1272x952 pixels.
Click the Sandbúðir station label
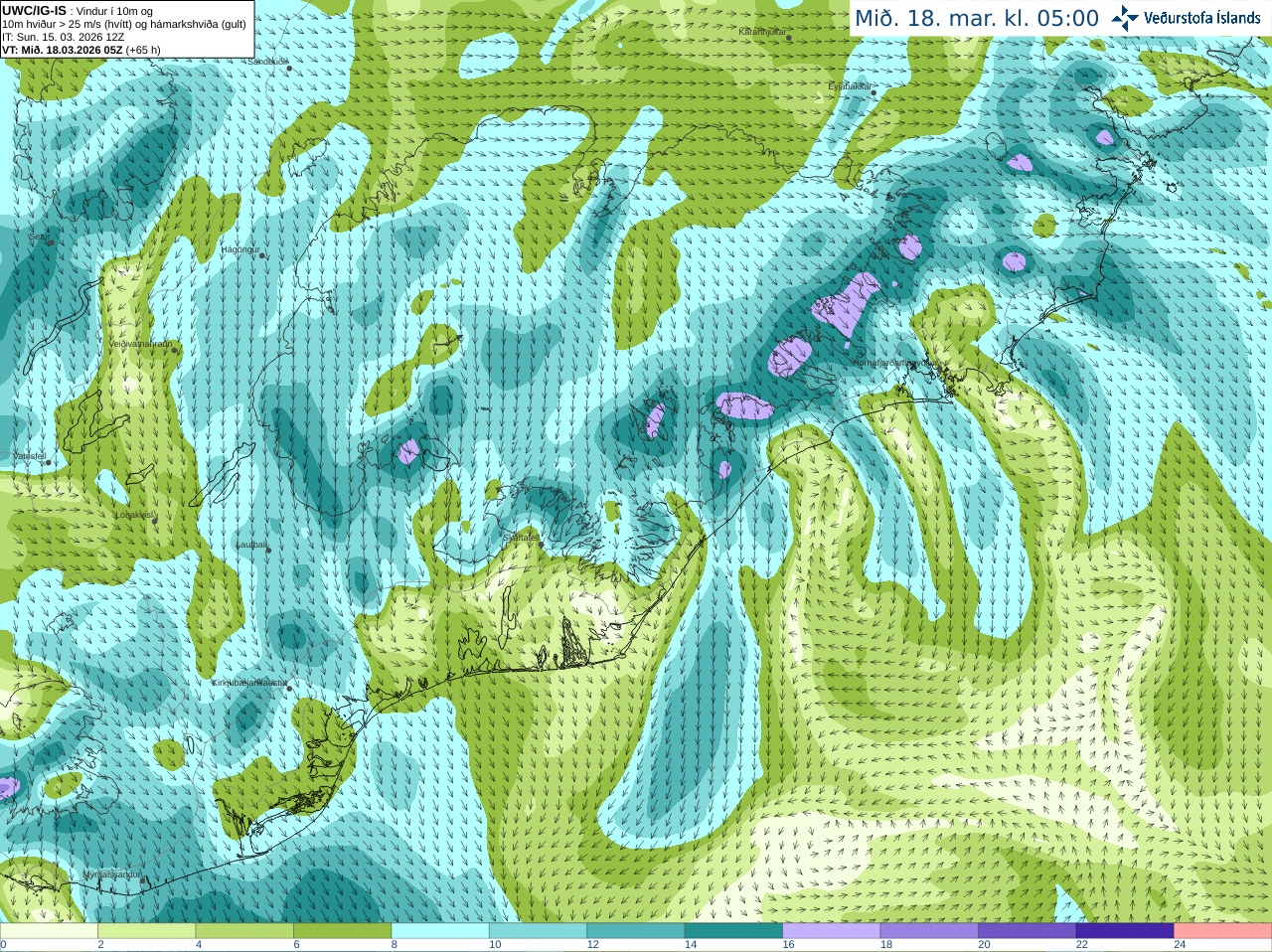pyautogui.click(x=267, y=62)
